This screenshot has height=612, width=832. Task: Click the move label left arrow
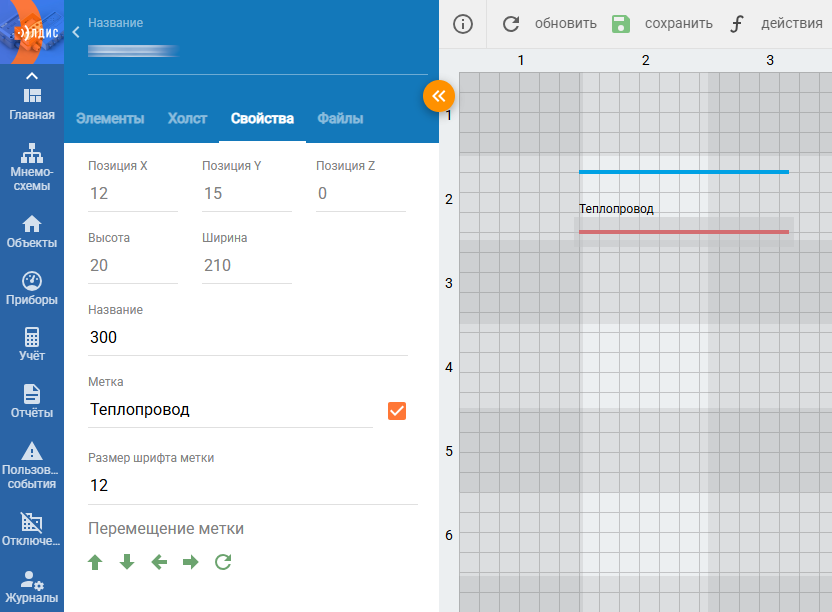(159, 562)
